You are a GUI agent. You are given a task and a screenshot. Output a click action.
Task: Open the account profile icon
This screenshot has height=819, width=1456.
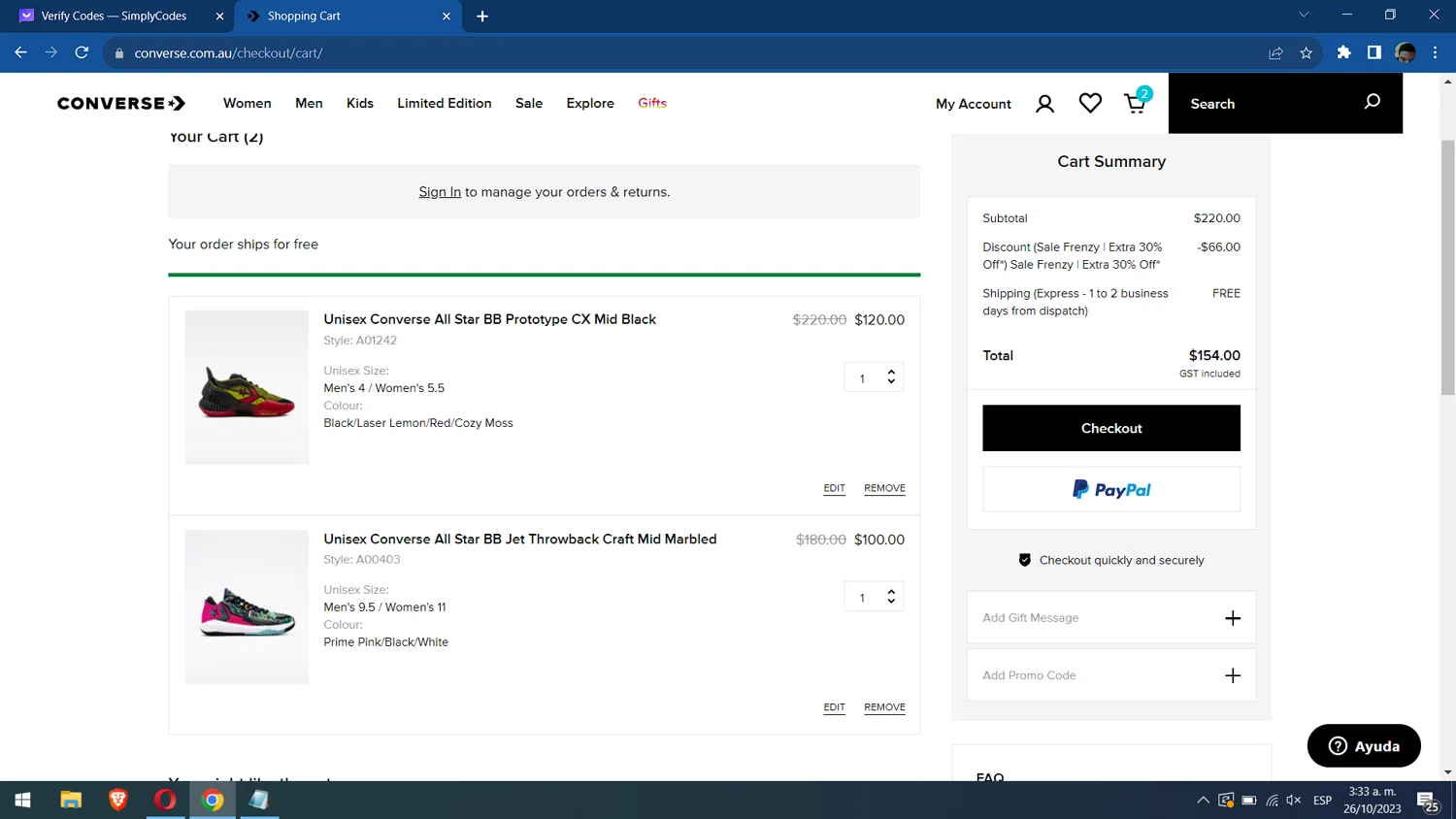[x=1044, y=104]
